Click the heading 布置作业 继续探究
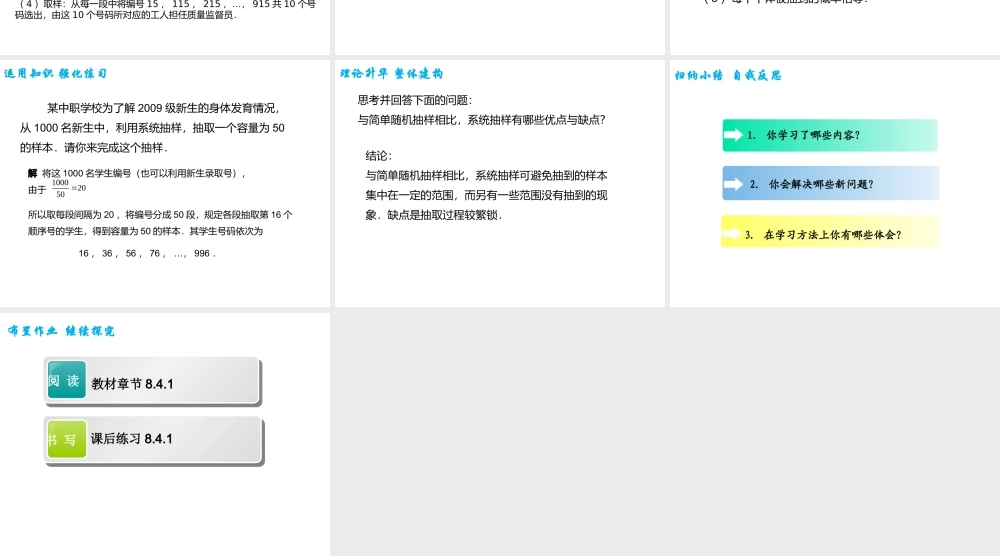The height and width of the screenshot is (556, 1000). click(x=61, y=330)
